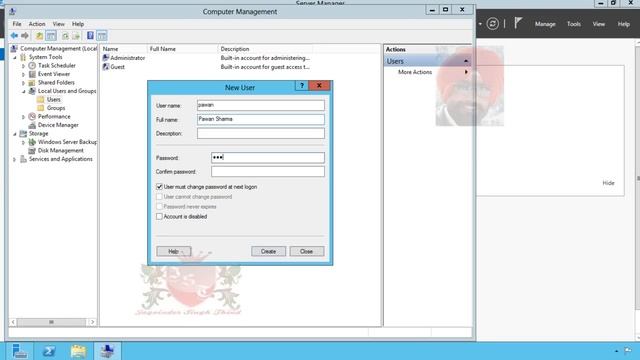This screenshot has width=640, height=360.
Task: Click the Export List toolbar icon
Action: 76,36
